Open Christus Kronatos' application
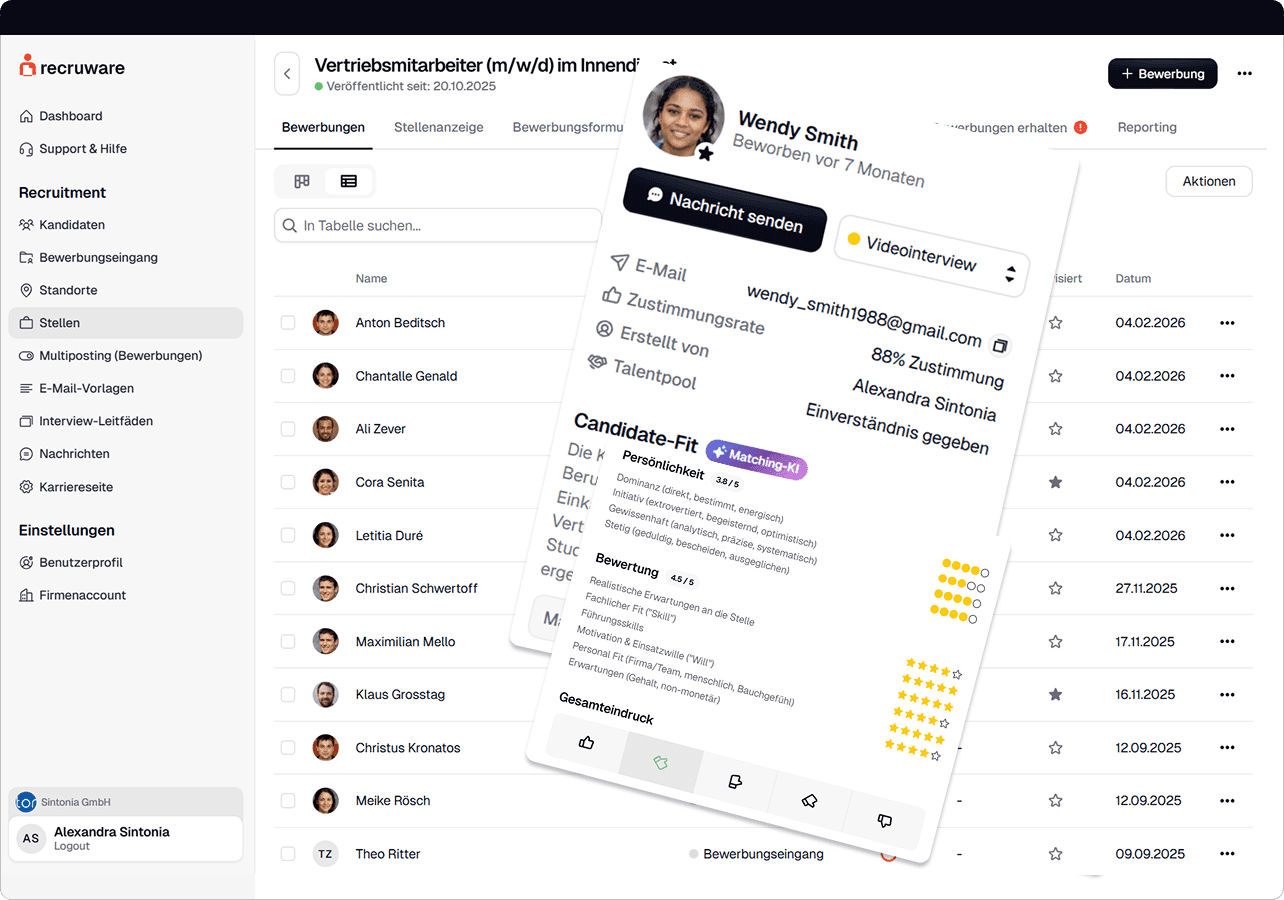This screenshot has width=1284, height=900. point(407,747)
